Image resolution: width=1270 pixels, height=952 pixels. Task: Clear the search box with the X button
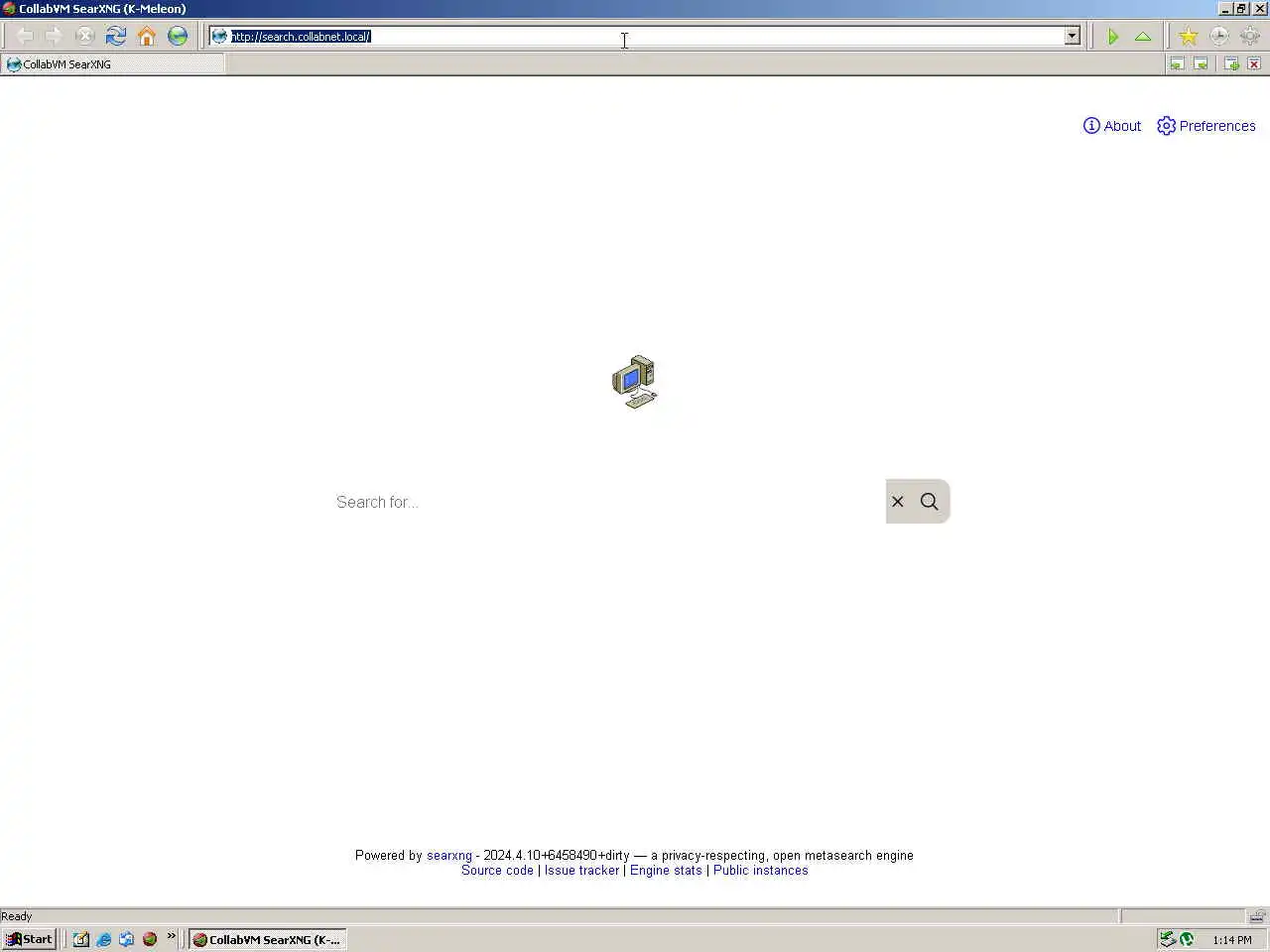pyautogui.click(x=898, y=502)
